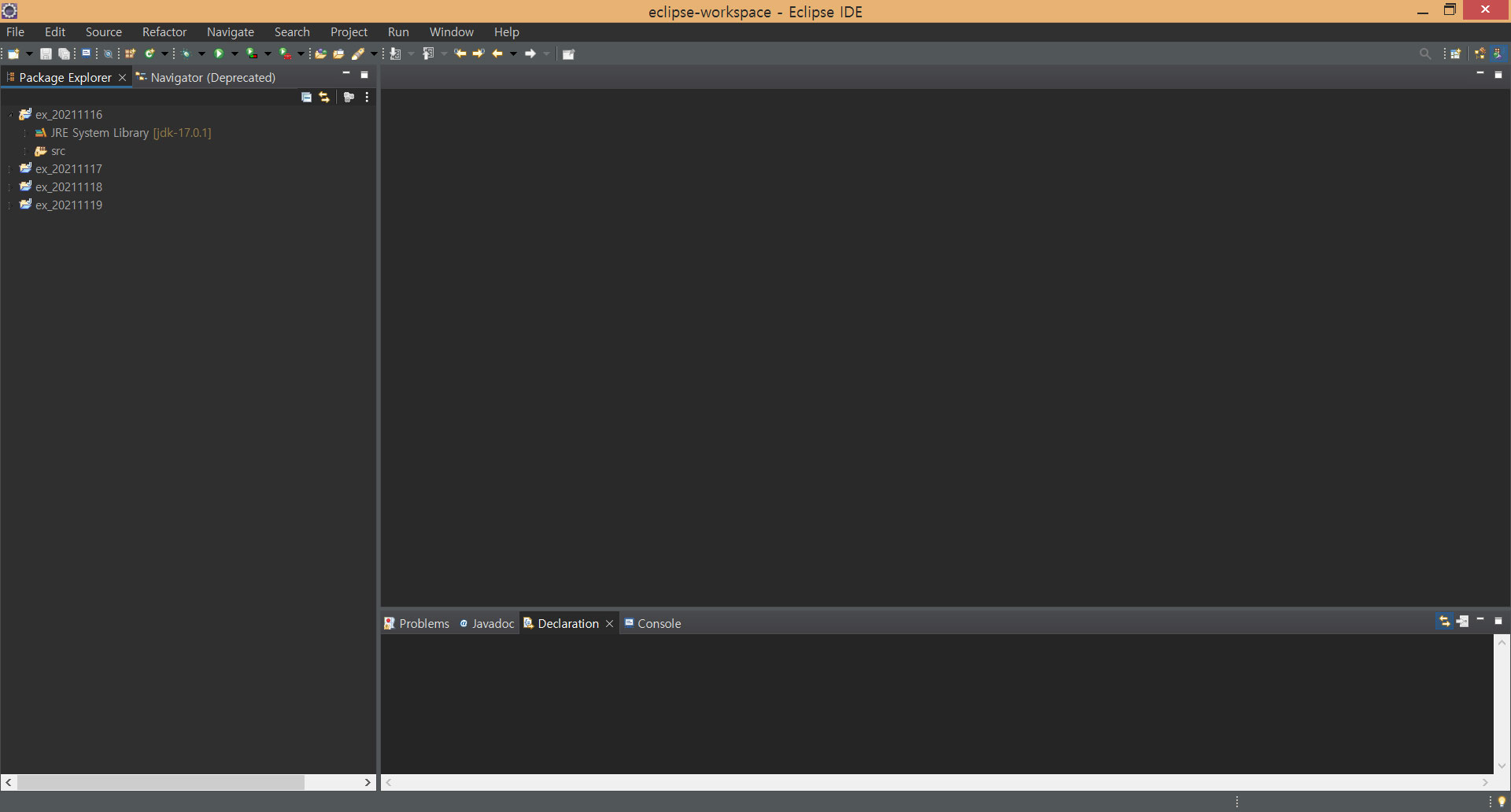Open the Debug dropdown arrow
The width and height of the screenshot is (1511, 812).
tap(201, 54)
